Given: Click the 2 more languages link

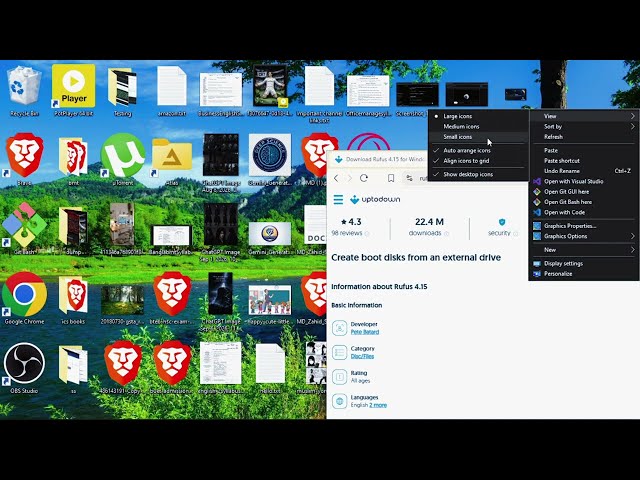Looking at the screenshot, I should (378, 405).
